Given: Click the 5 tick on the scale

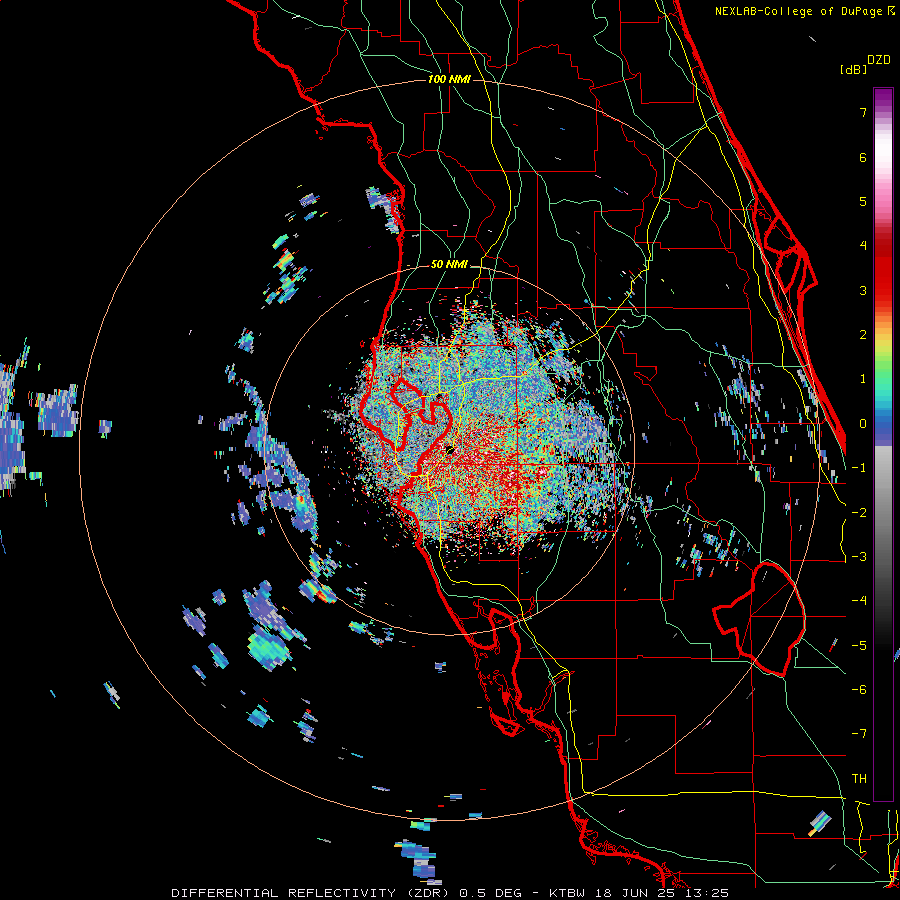Looking at the screenshot, I should pyautogui.click(x=863, y=201).
